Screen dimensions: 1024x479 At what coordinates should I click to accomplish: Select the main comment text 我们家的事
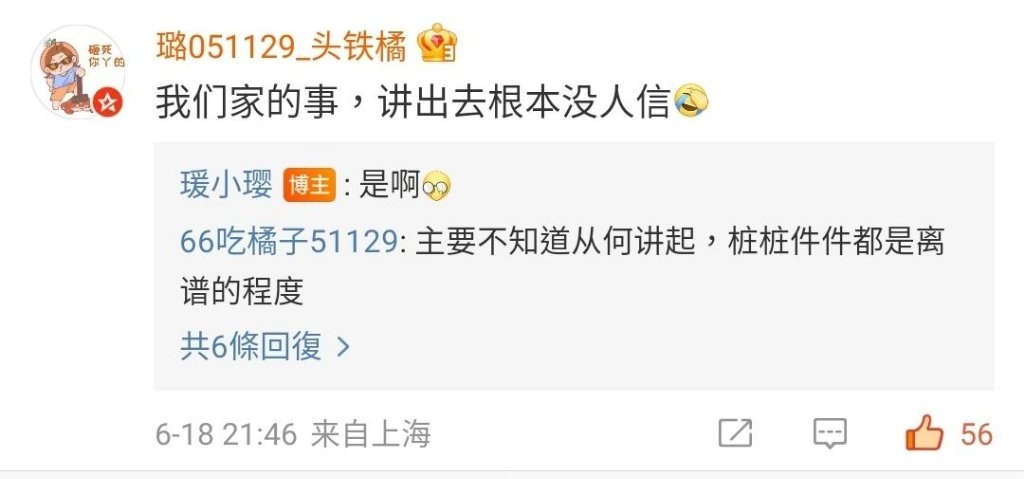point(247,103)
